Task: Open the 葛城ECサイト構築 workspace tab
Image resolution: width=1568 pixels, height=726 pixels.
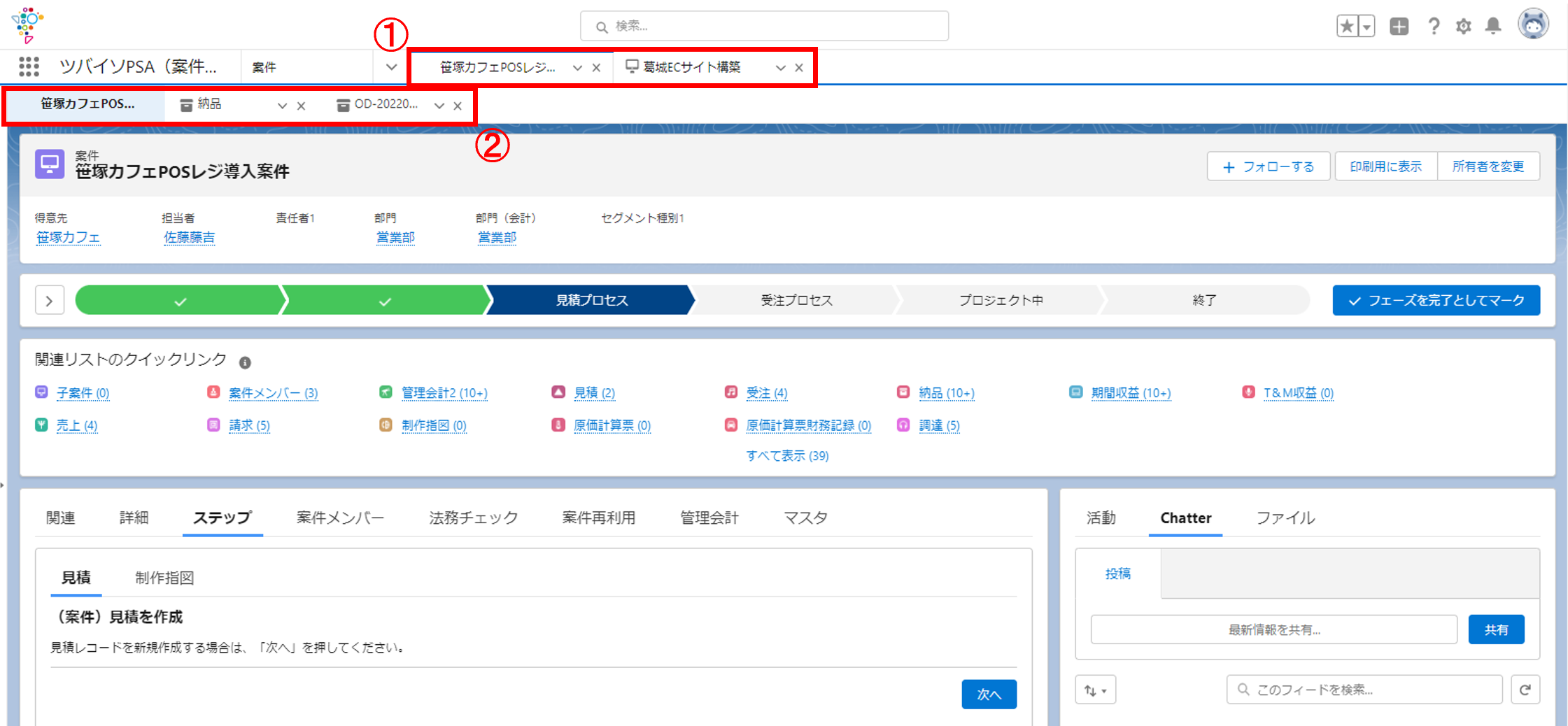Action: pos(691,67)
